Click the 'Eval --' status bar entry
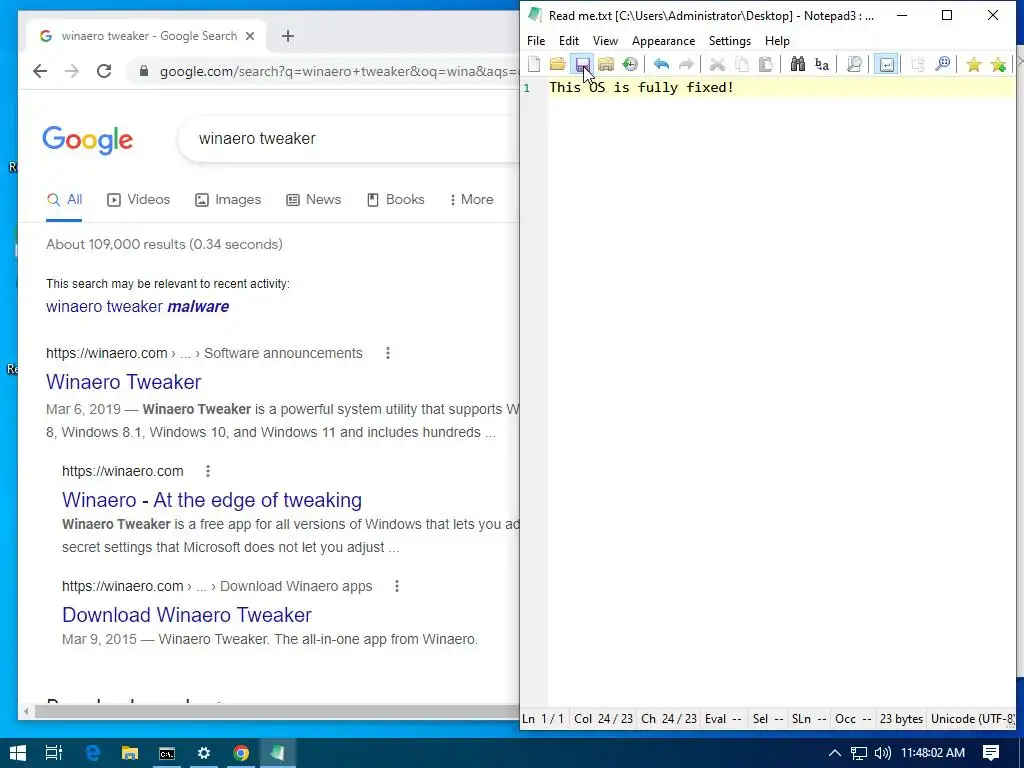This screenshot has height=768, width=1024. click(723, 719)
